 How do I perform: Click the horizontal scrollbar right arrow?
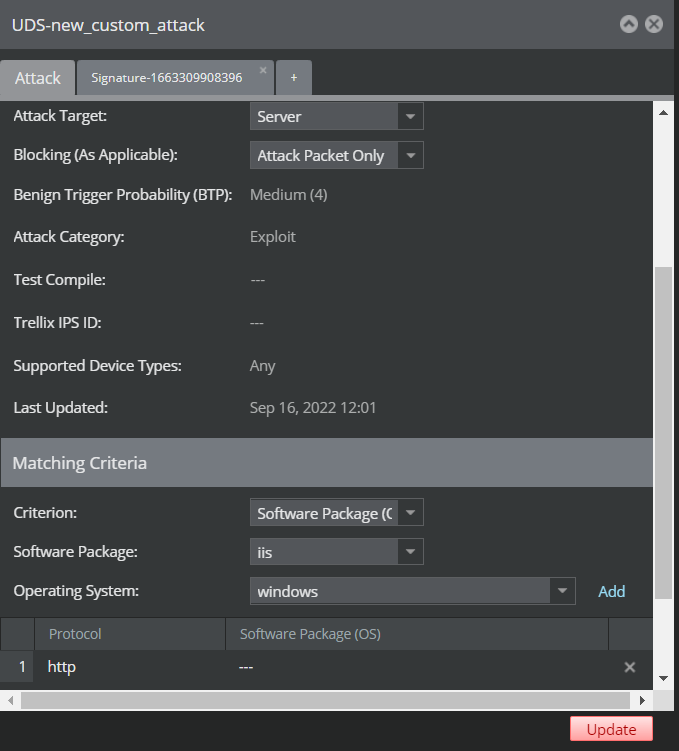coord(642,701)
